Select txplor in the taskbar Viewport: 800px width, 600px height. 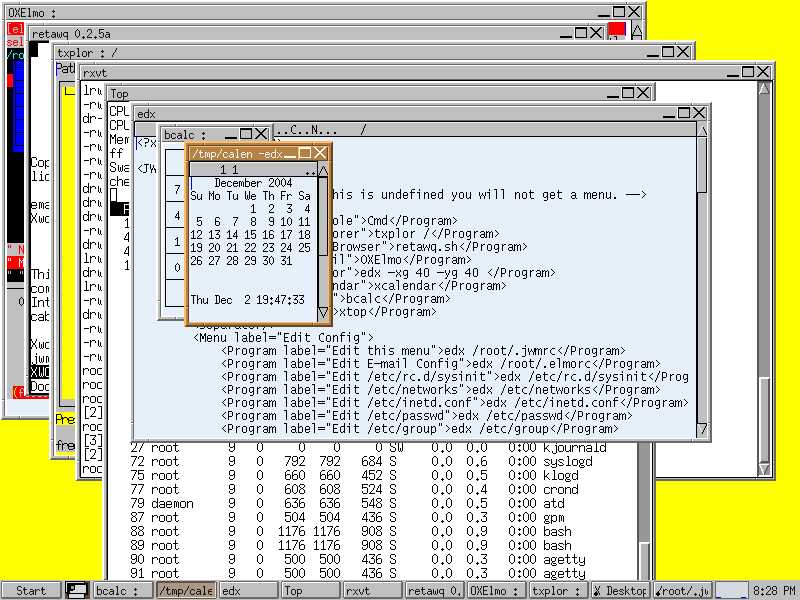pyautogui.click(x=556, y=590)
